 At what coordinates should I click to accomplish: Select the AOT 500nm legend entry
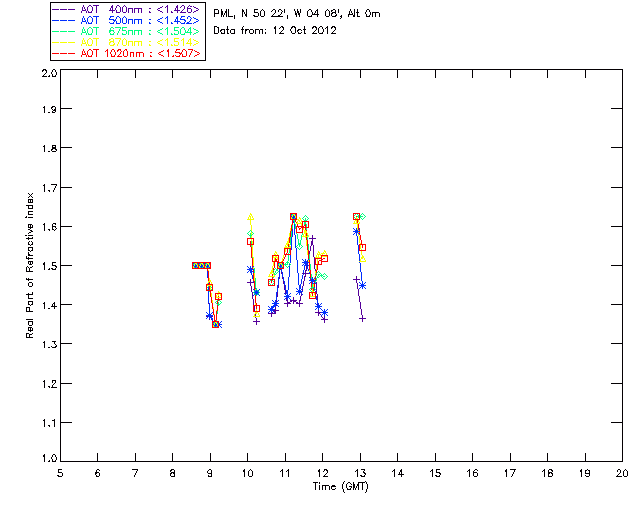(126, 20)
